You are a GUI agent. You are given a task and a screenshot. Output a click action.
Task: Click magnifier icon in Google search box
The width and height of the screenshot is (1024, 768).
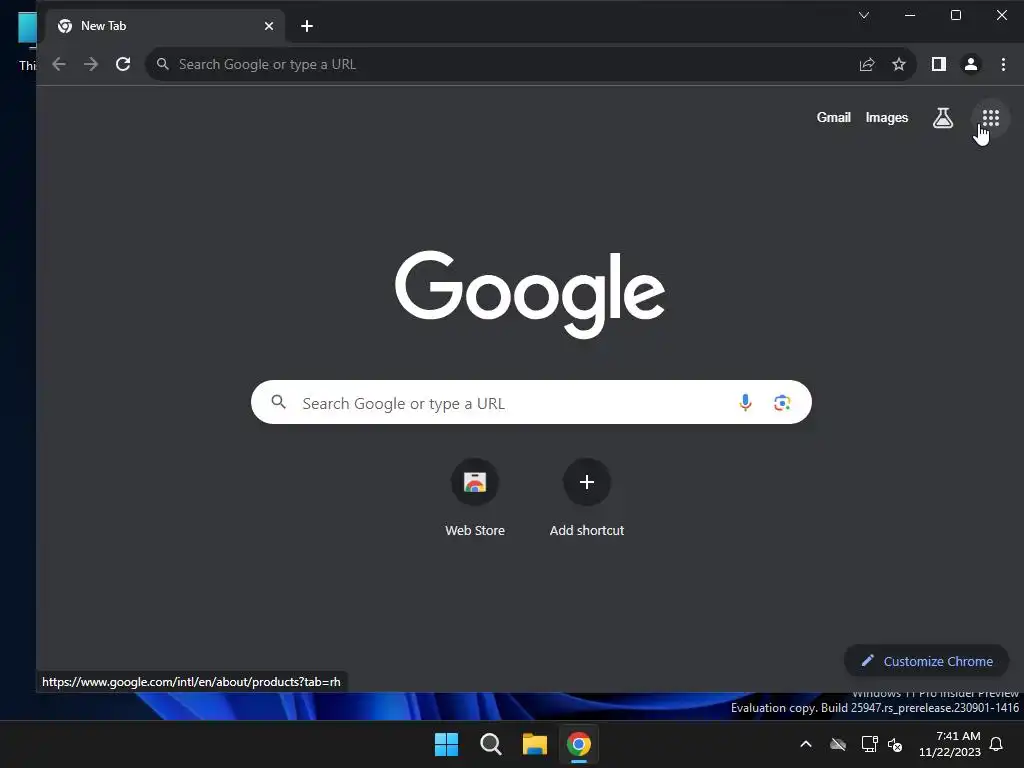click(x=278, y=402)
